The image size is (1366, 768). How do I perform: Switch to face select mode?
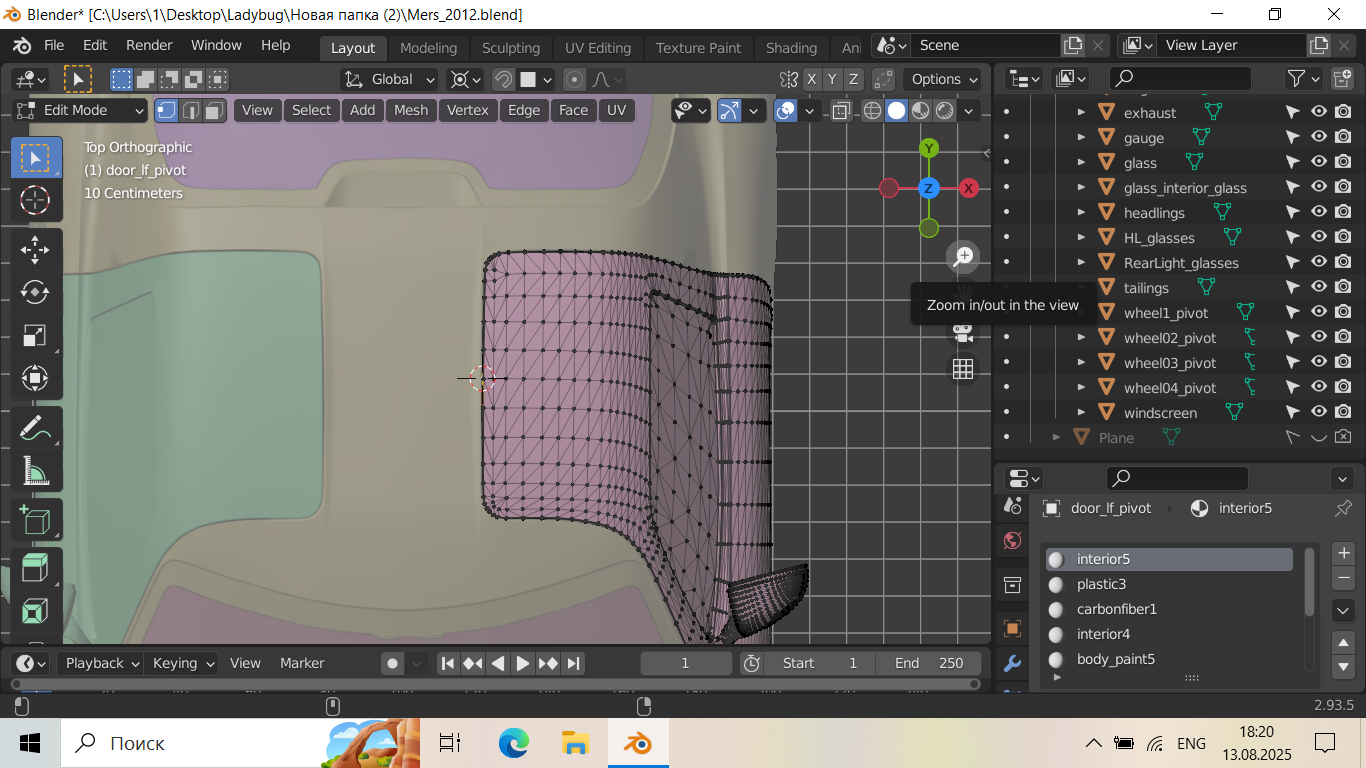[x=214, y=110]
